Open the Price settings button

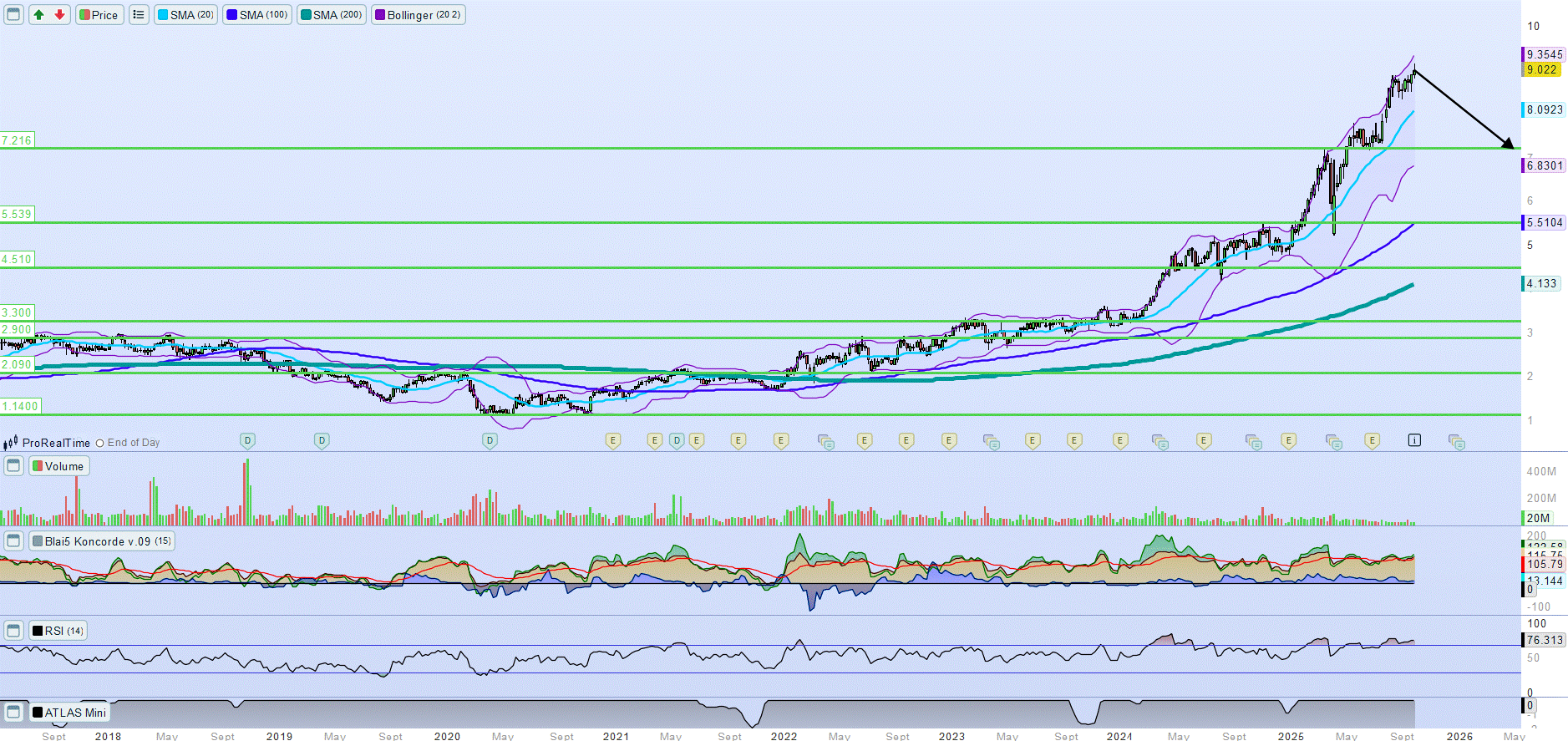pyautogui.click(x=99, y=15)
